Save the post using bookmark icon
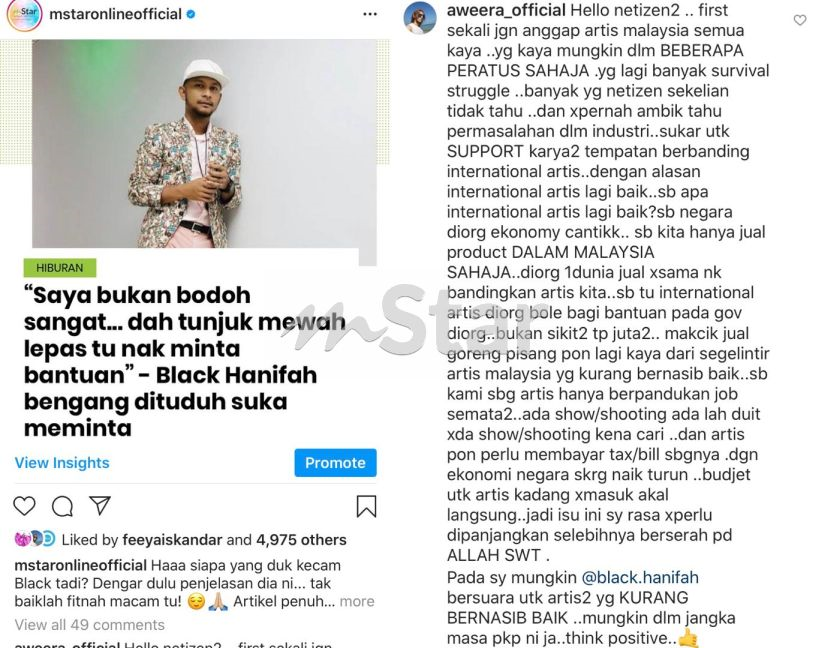The image size is (830, 648). point(366,506)
